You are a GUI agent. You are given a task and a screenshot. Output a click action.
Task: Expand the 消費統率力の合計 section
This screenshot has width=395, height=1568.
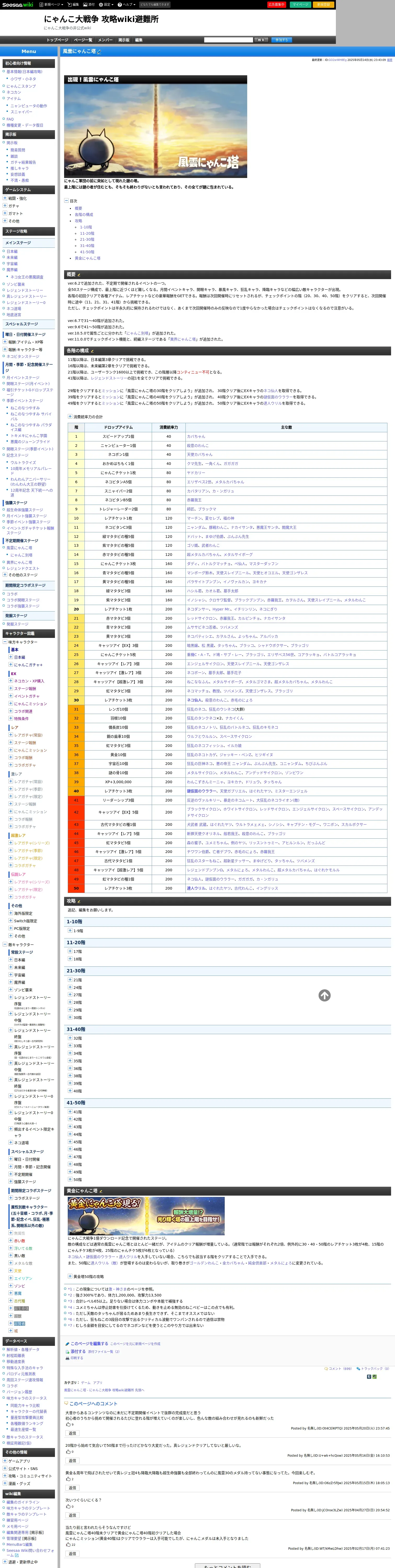pyautogui.click(x=70, y=416)
